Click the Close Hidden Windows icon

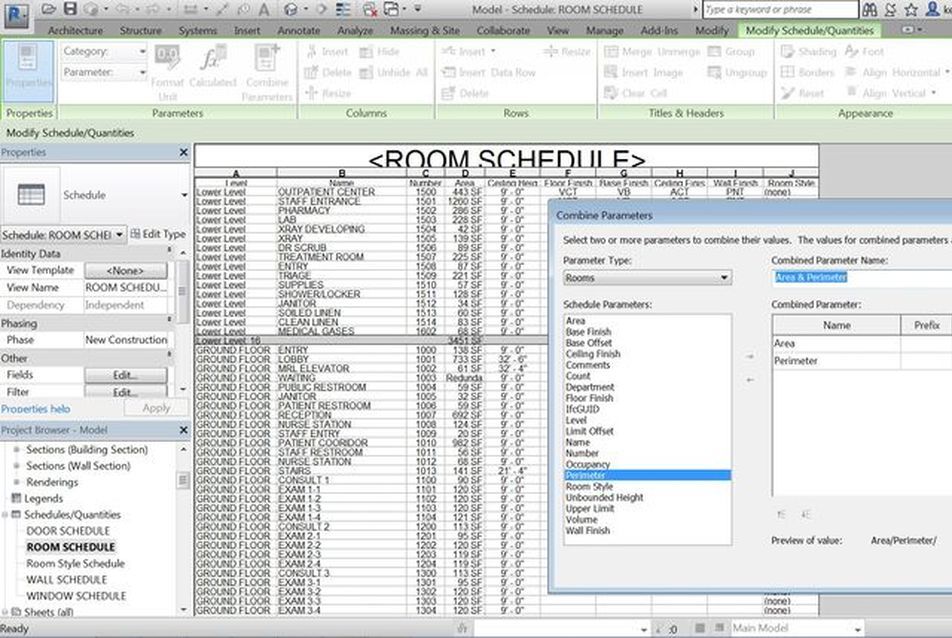click(x=370, y=10)
